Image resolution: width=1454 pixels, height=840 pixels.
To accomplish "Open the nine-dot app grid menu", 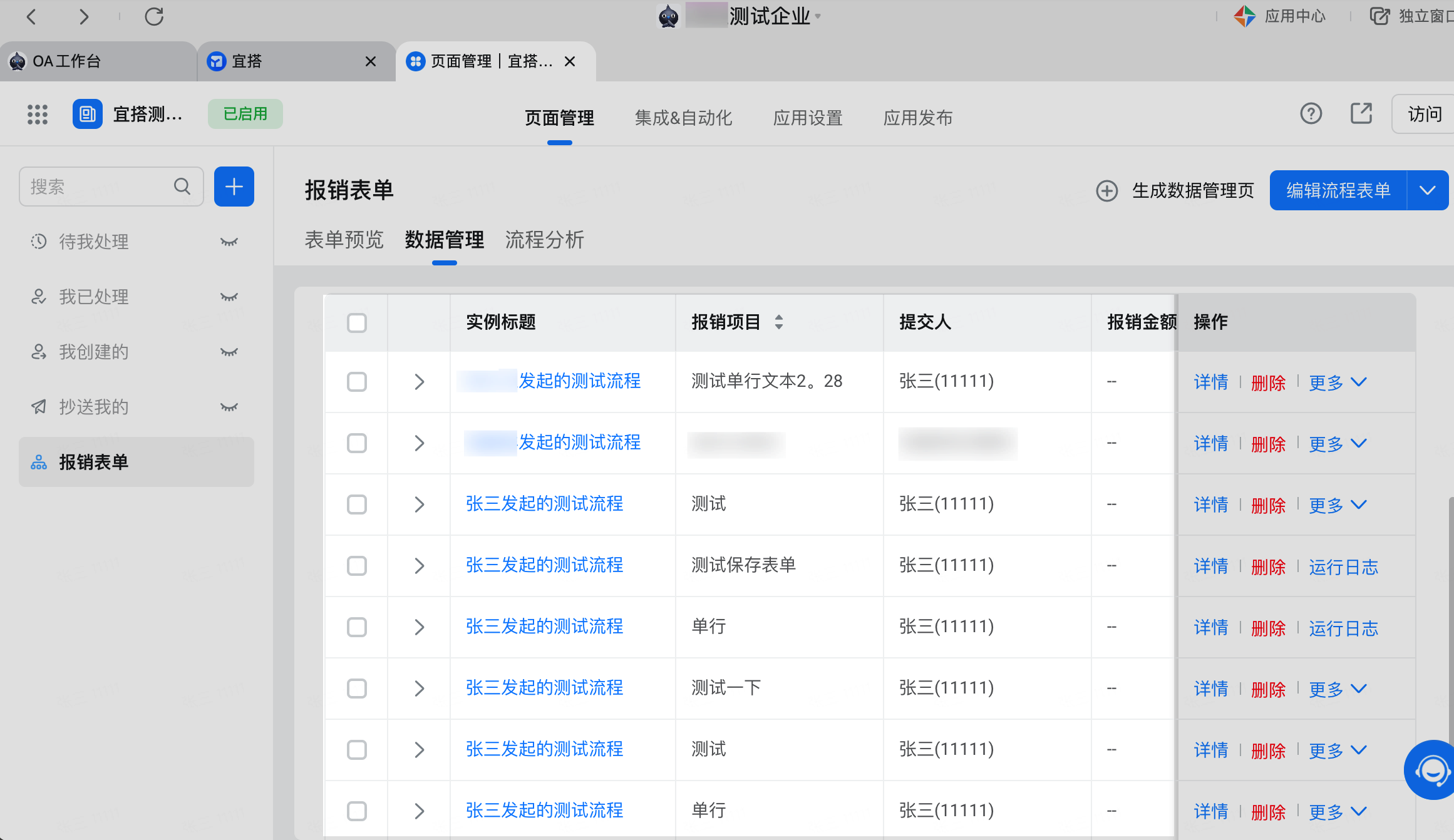I will [38, 115].
